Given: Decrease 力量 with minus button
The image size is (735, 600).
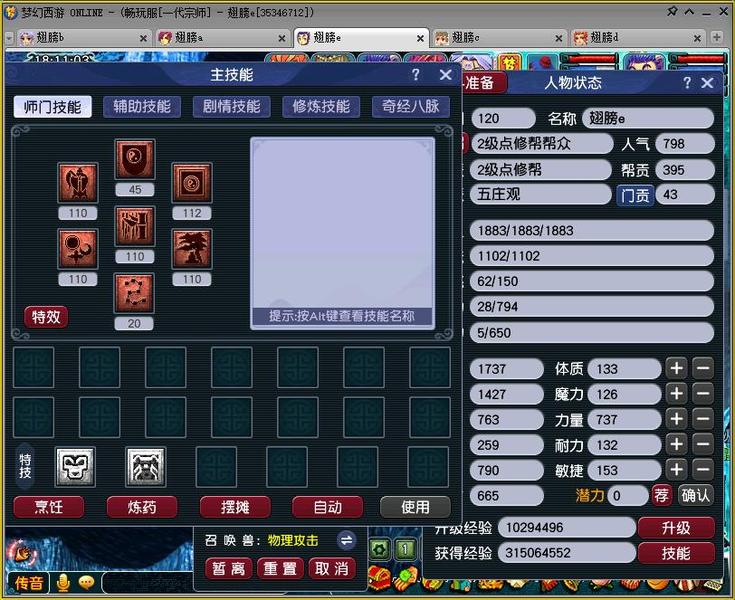Looking at the screenshot, I should 703,419.
